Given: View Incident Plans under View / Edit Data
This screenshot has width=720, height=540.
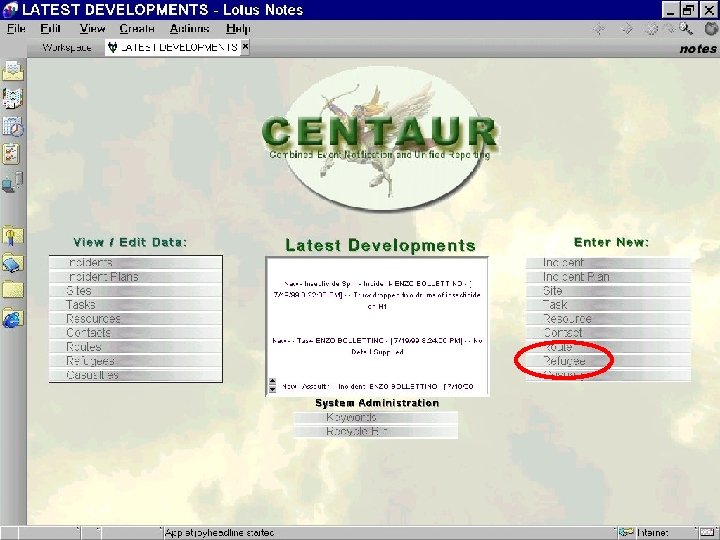Looking at the screenshot, I should pyautogui.click(x=135, y=276).
